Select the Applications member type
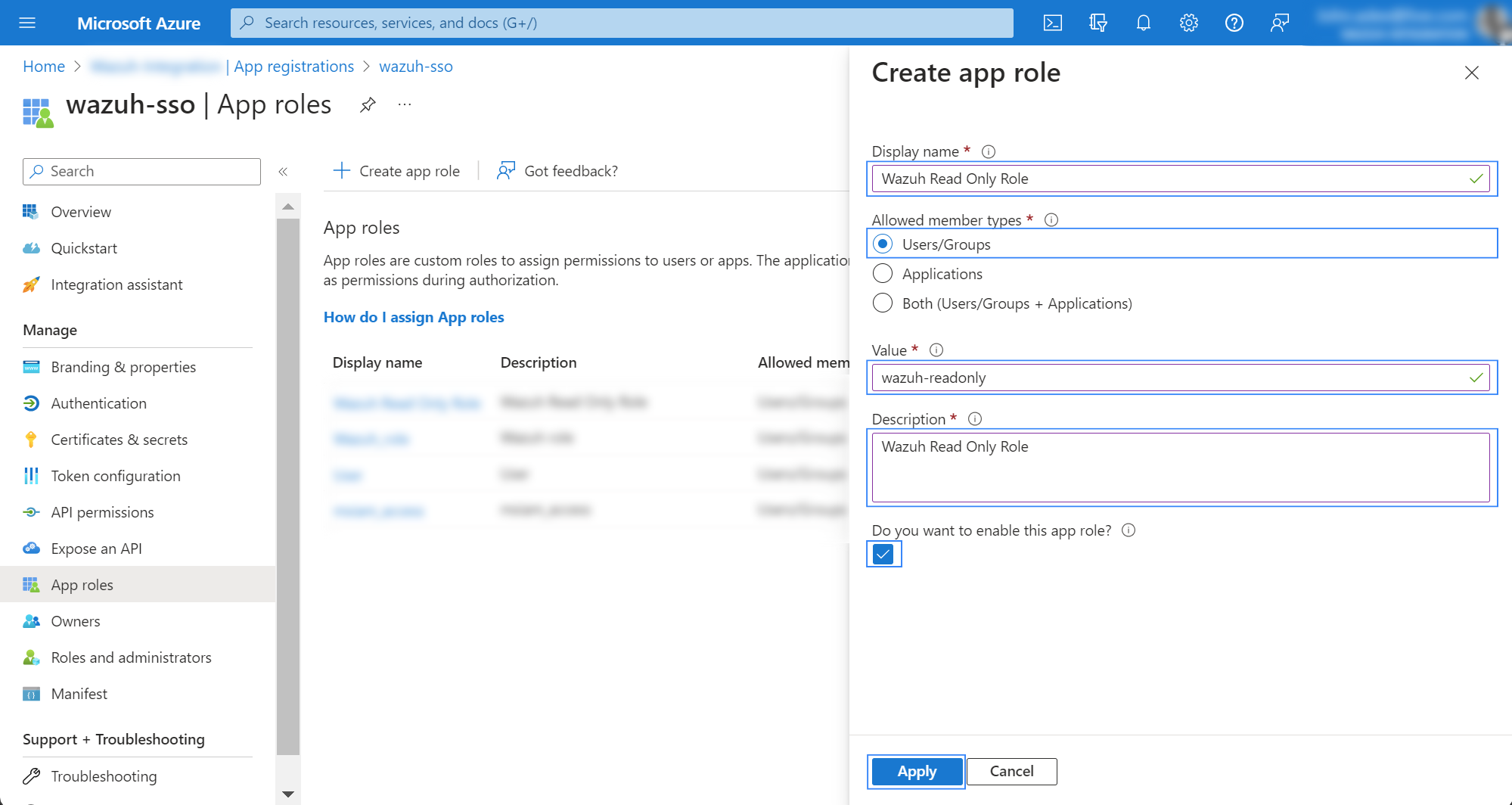The image size is (1512, 805). pyautogui.click(x=883, y=273)
